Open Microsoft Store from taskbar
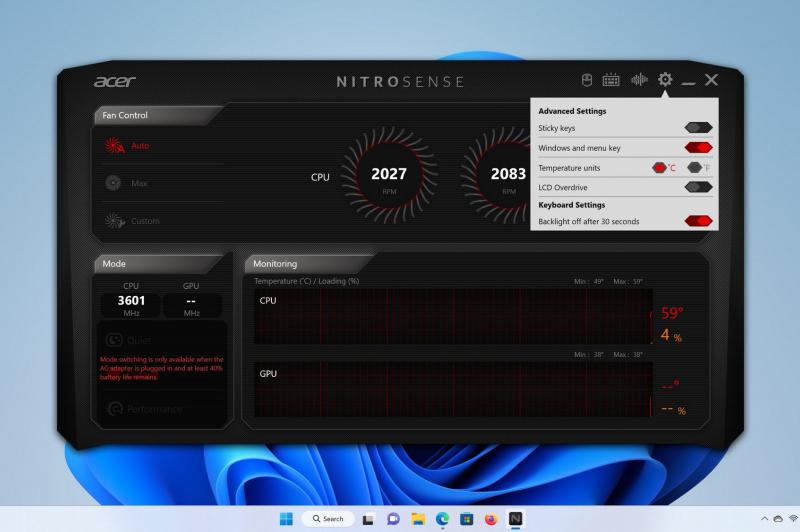 466,519
